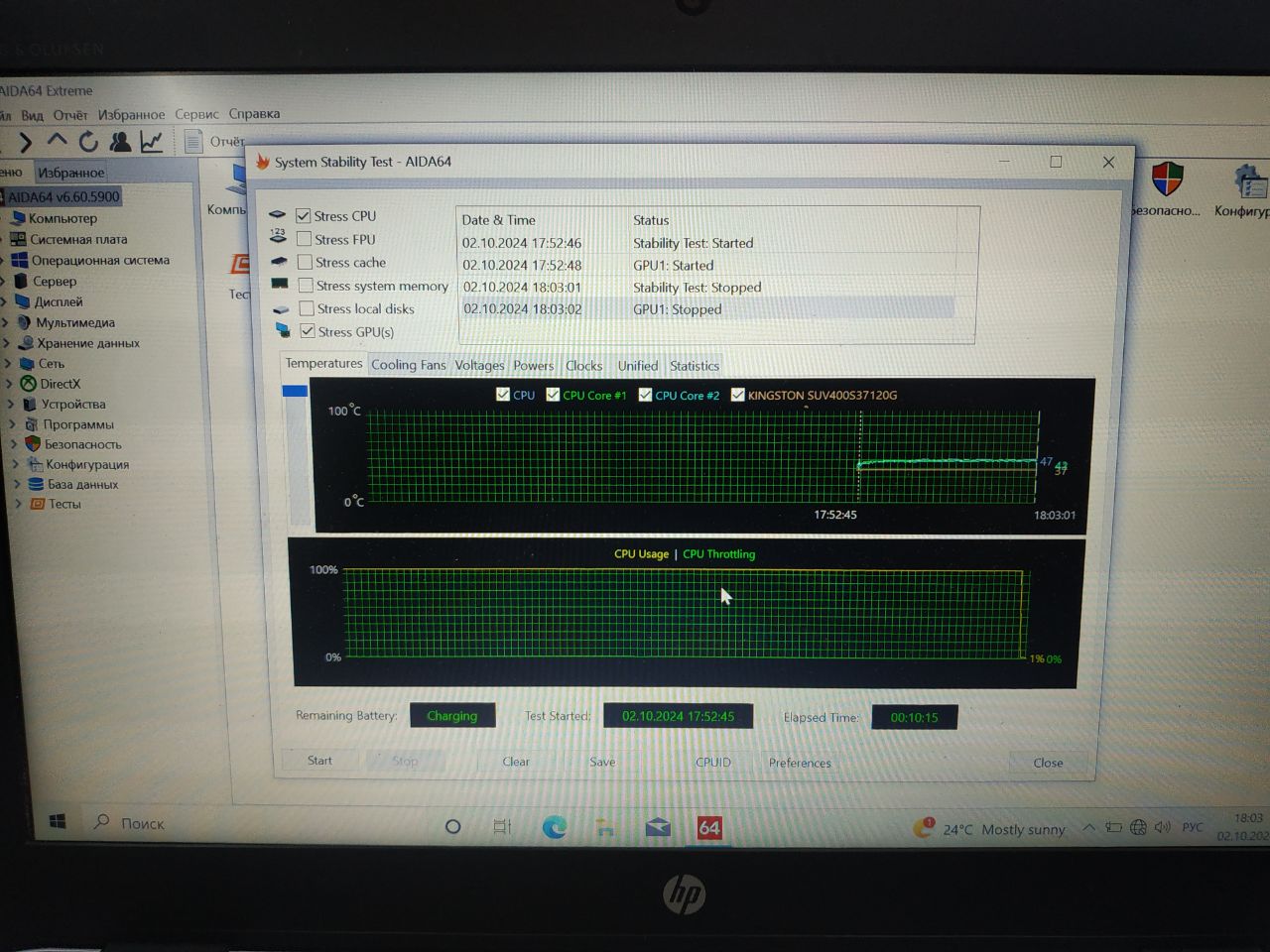Click the volume speaker tray icon

[1163, 827]
